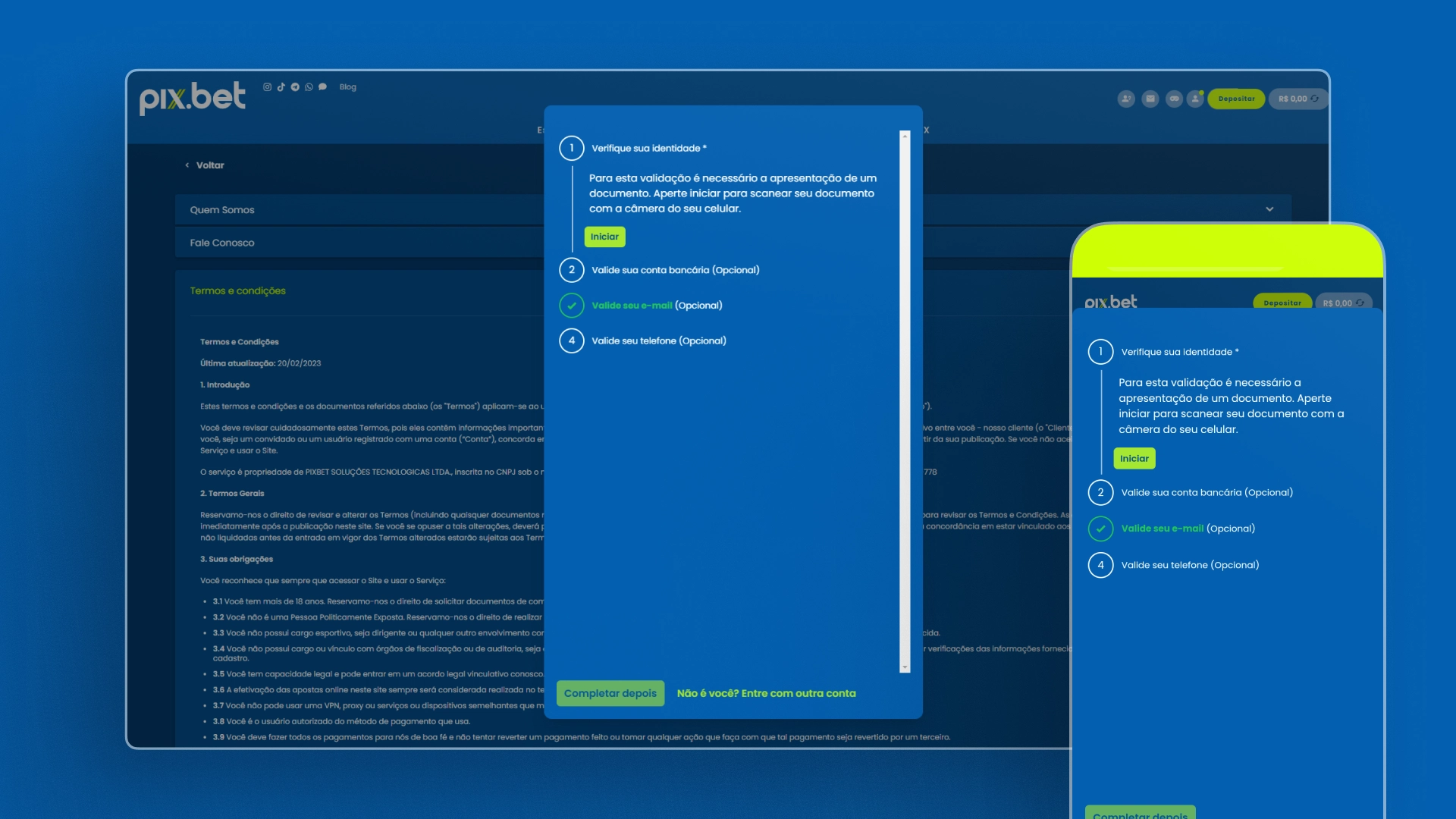
Task: Expand the Quem Somos section chevron
Action: pyautogui.click(x=1269, y=209)
